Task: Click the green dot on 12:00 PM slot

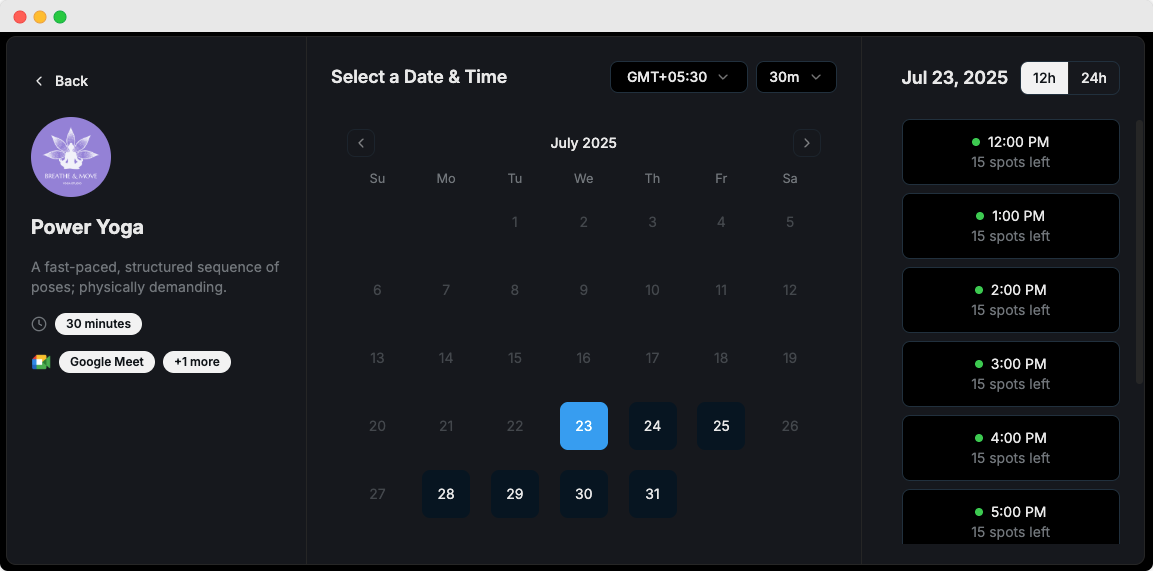Action: tap(977, 142)
